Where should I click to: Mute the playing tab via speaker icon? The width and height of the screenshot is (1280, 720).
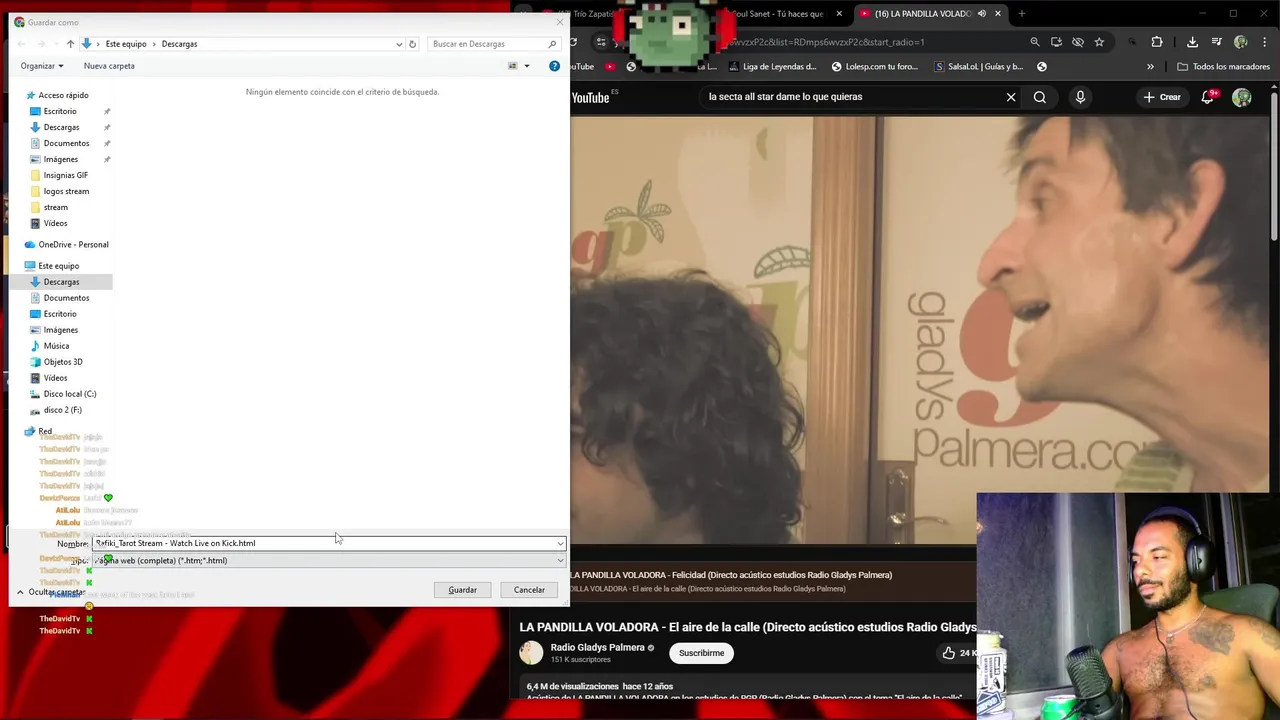pyautogui.click(x=982, y=14)
